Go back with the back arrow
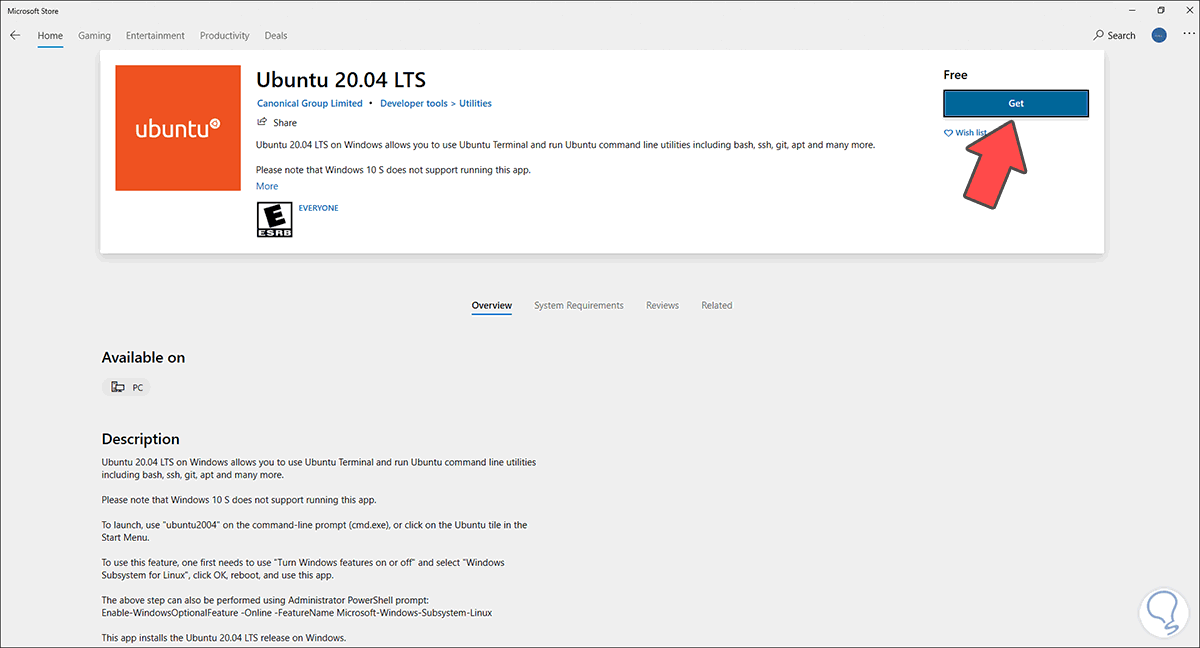This screenshot has width=1200, height=648. click(15, 35)
